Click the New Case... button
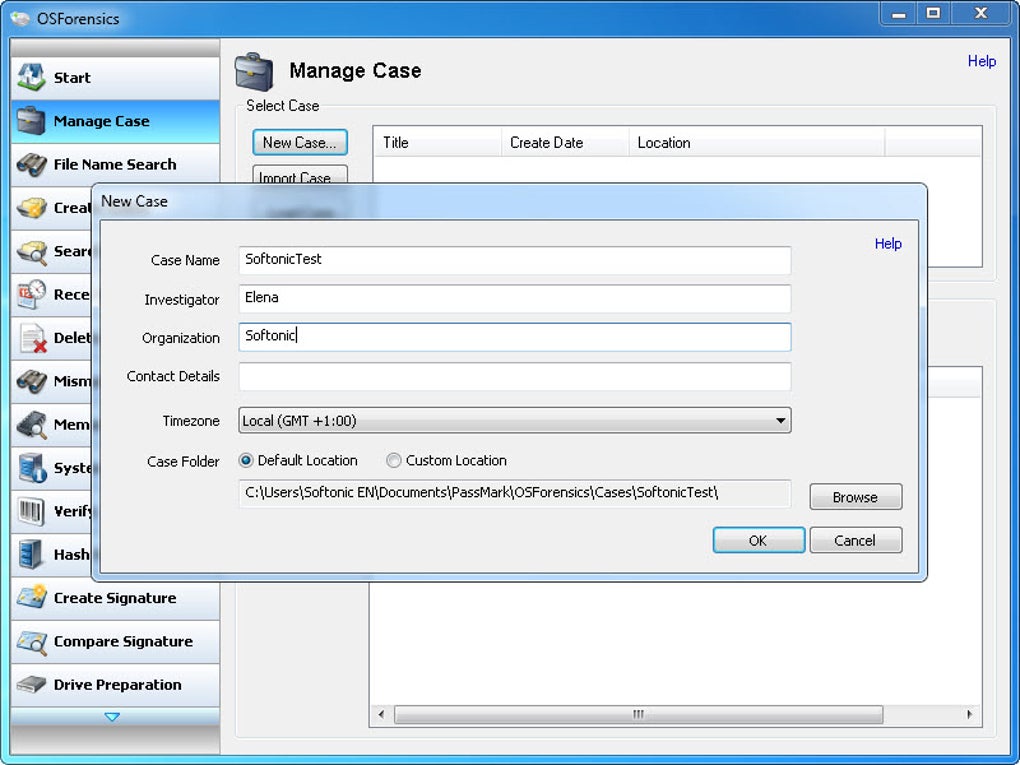This screenshot has width=1020, height=765. [x=300, y=142]
